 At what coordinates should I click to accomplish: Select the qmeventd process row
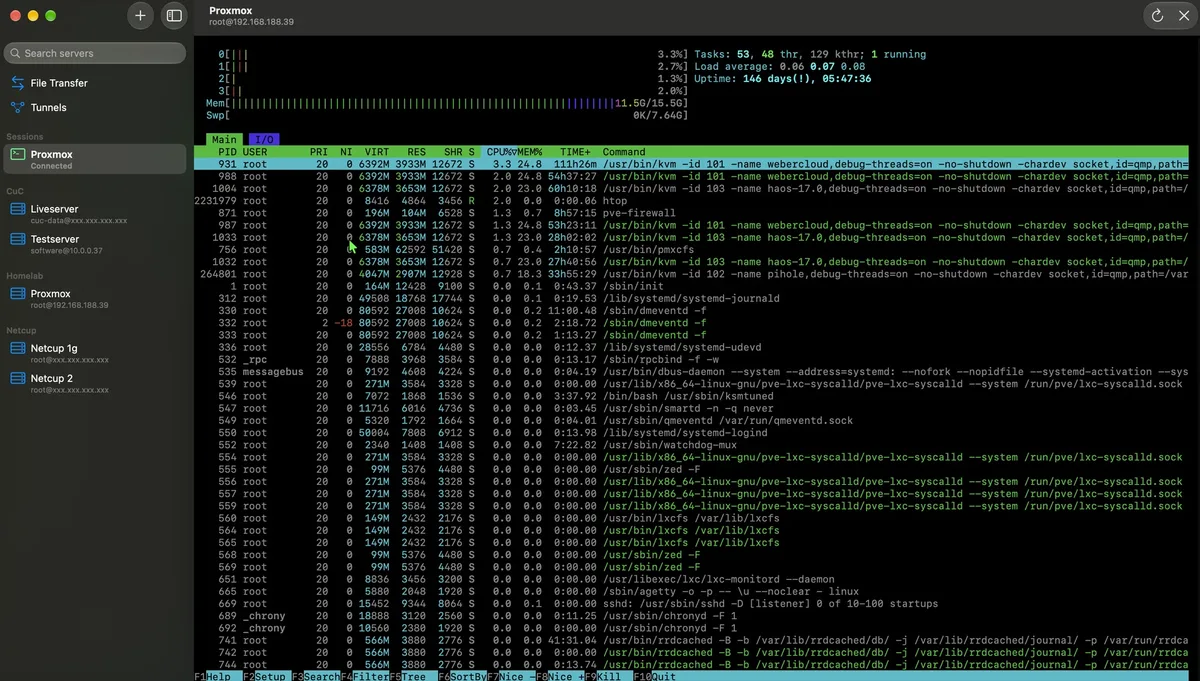click(691, 421)
